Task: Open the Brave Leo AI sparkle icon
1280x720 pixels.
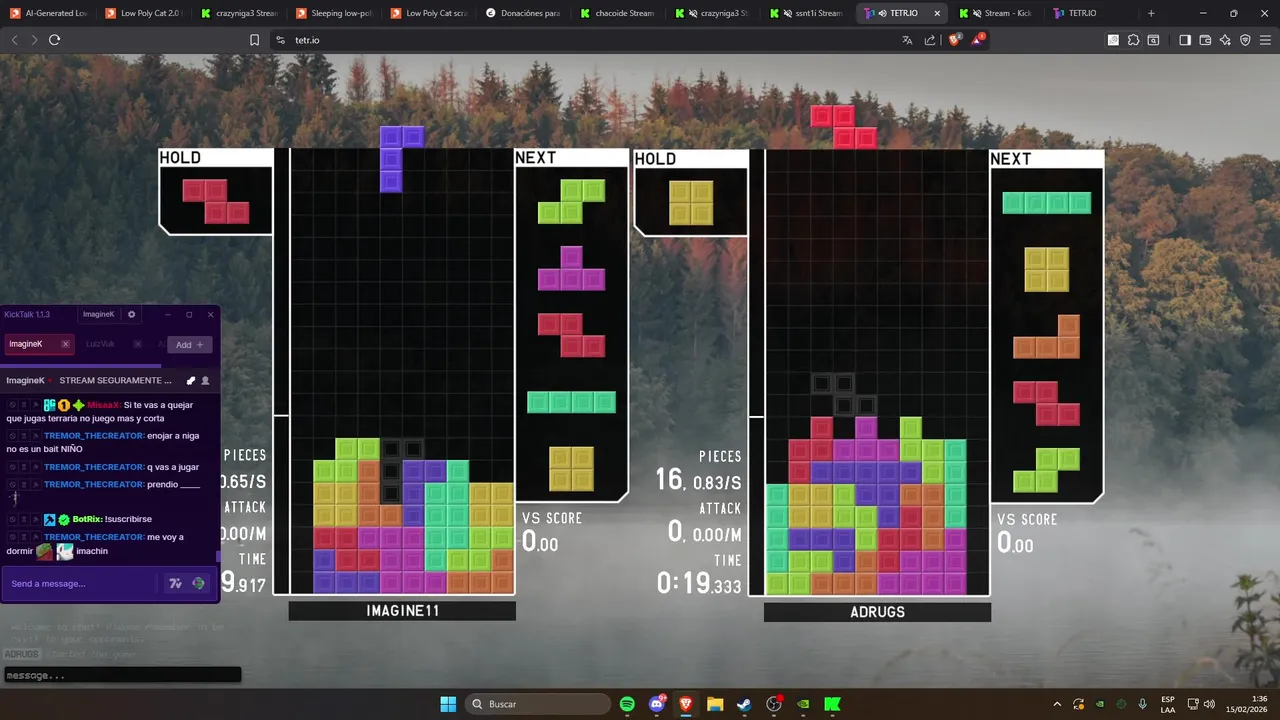Action: [x=1225, y=40]
